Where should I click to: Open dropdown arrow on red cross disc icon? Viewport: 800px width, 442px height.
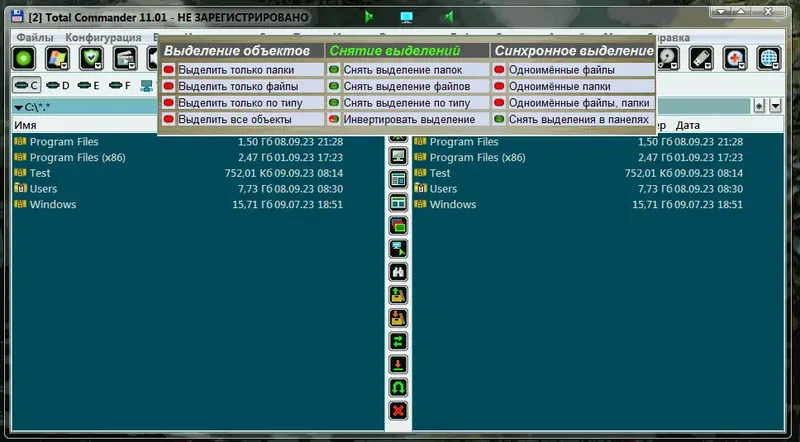tap(741, 66)
